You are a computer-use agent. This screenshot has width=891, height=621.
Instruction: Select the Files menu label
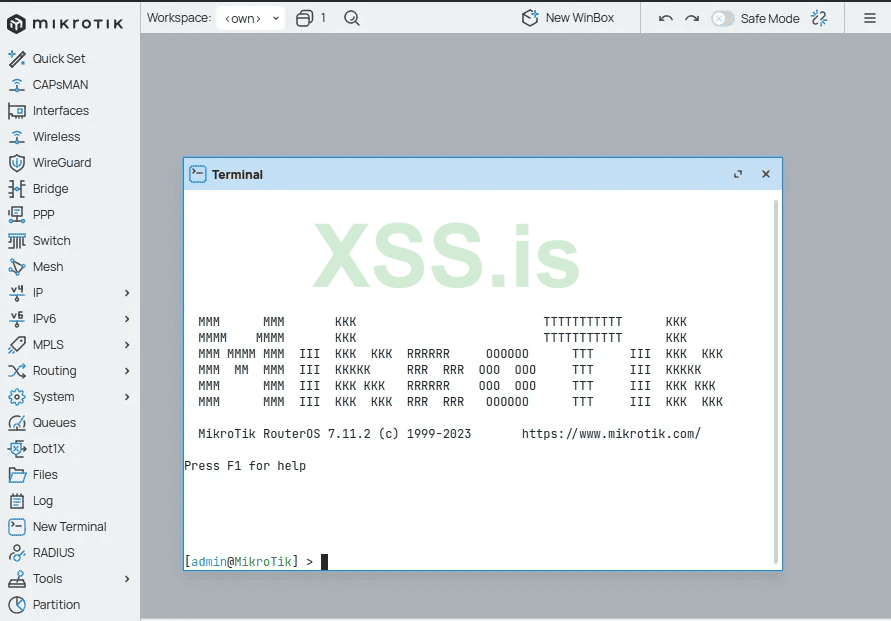(45, 475)
